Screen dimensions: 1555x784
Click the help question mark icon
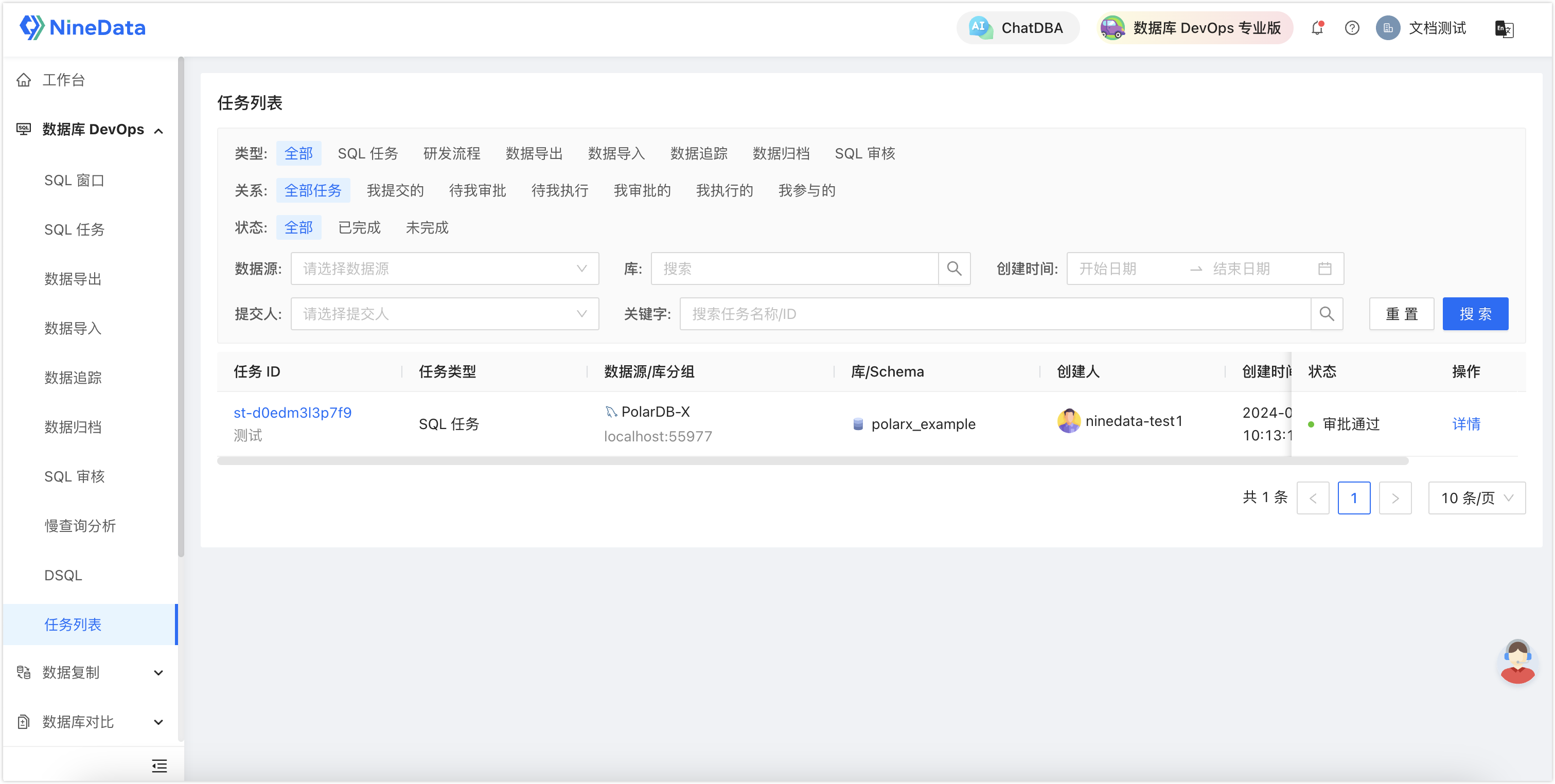(1352, 28)
